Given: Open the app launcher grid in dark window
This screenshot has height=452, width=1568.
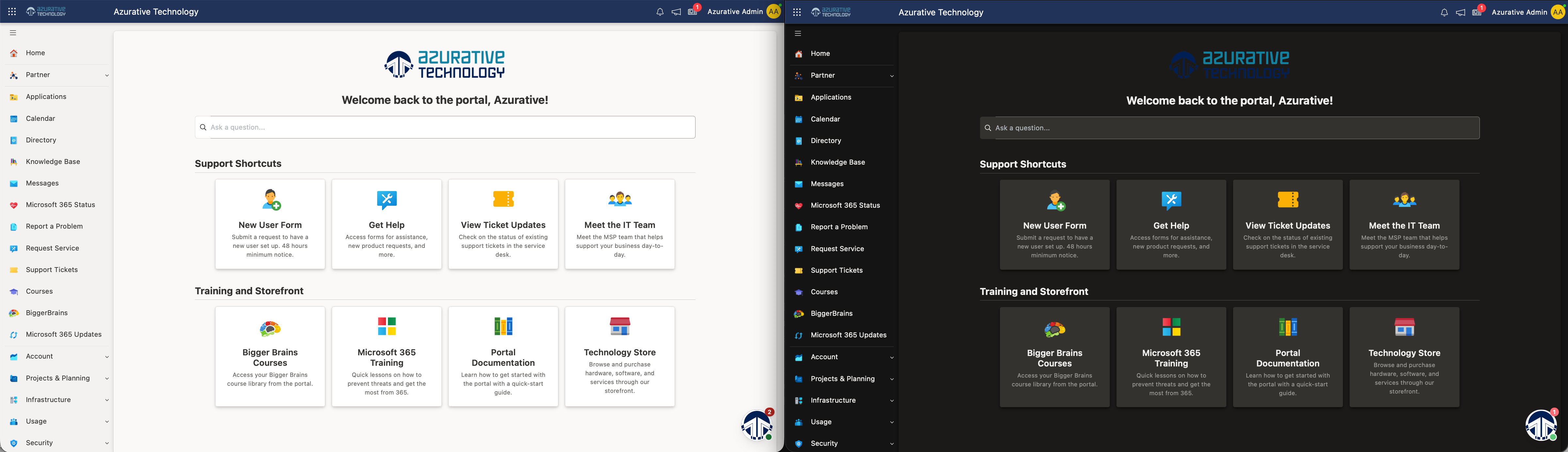Looking at the screenshot, I should pos(797,12).
